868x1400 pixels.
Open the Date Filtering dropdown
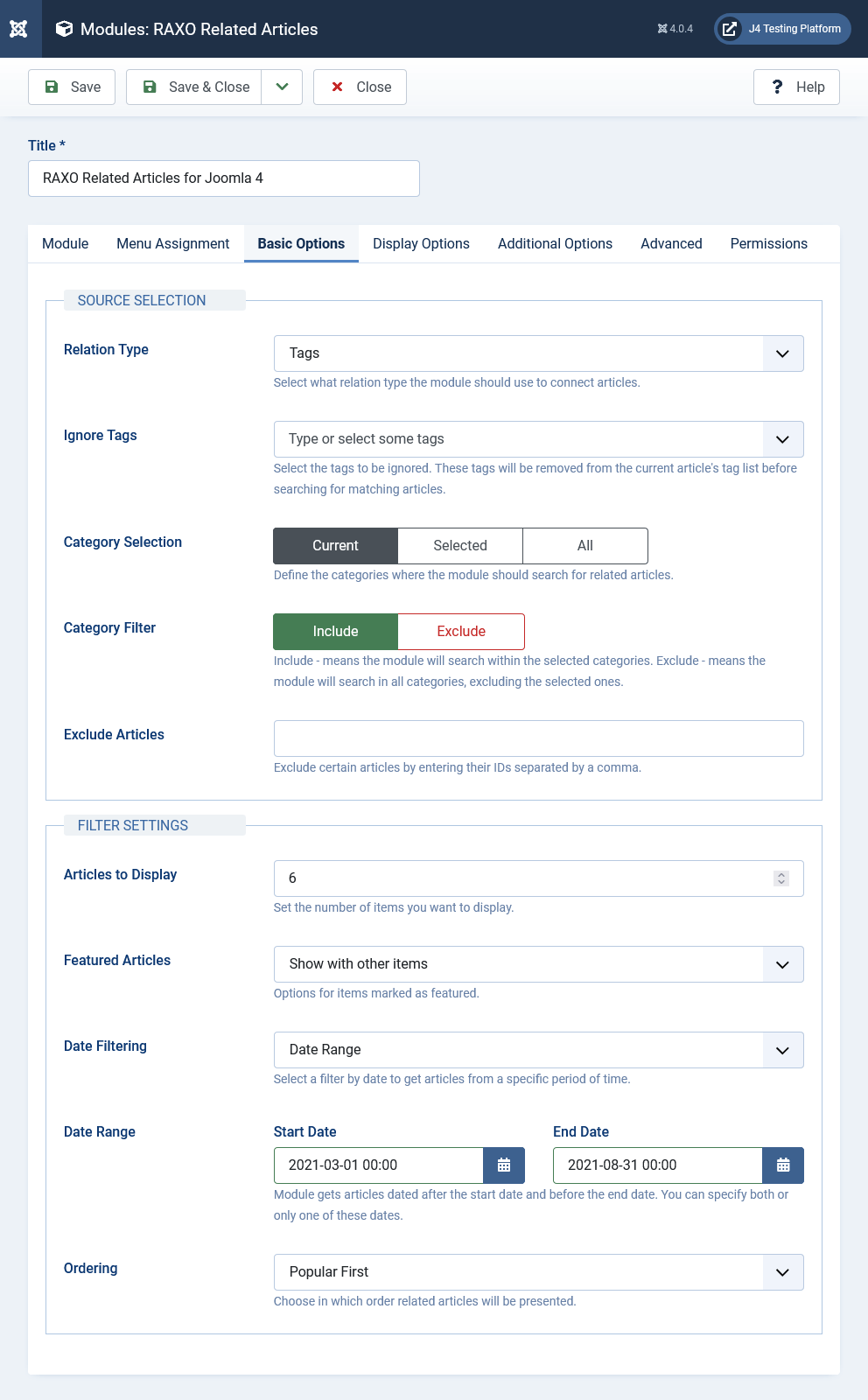[x=539, y=1050]
